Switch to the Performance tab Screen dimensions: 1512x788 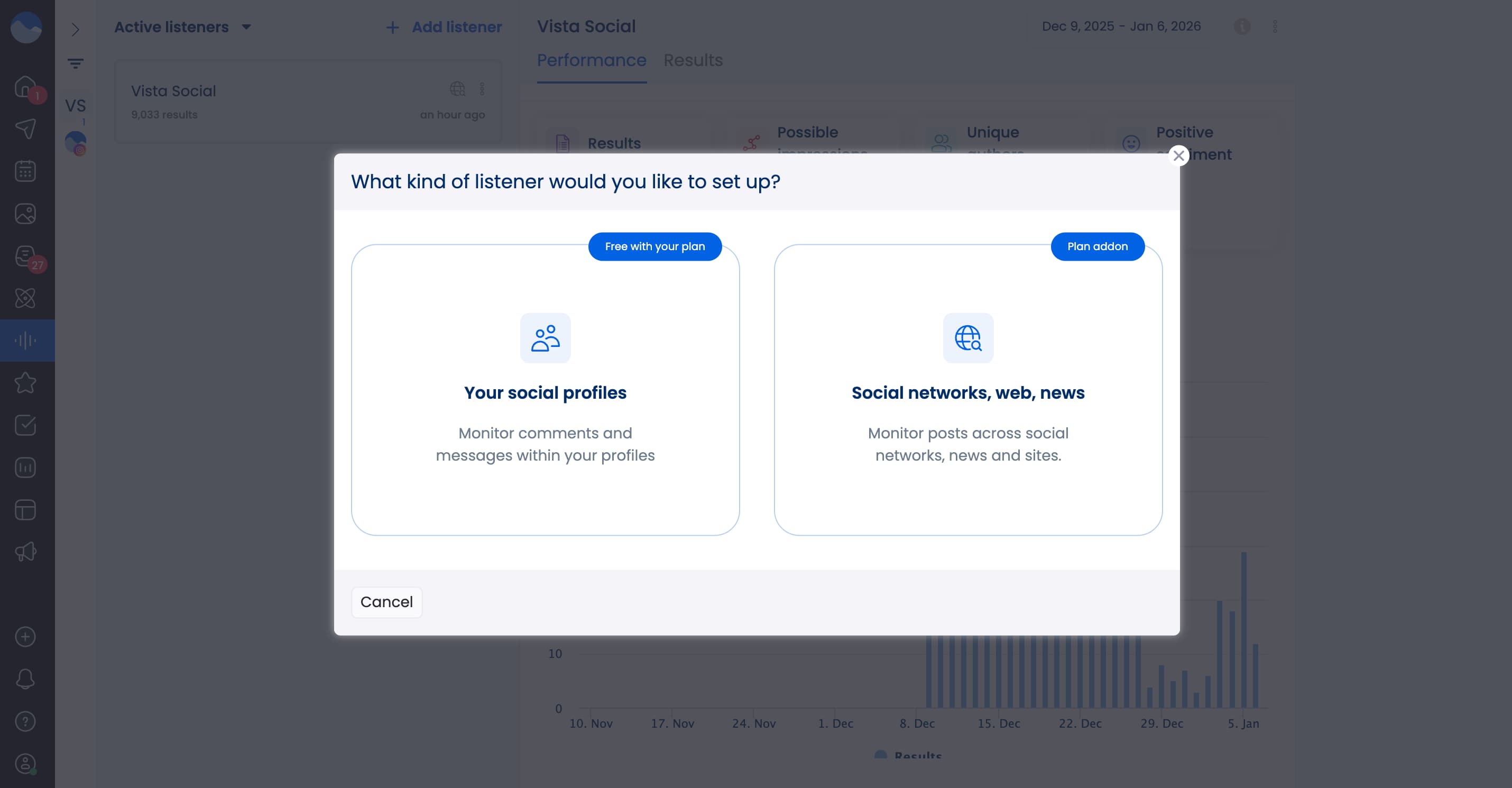pos(591,60)
